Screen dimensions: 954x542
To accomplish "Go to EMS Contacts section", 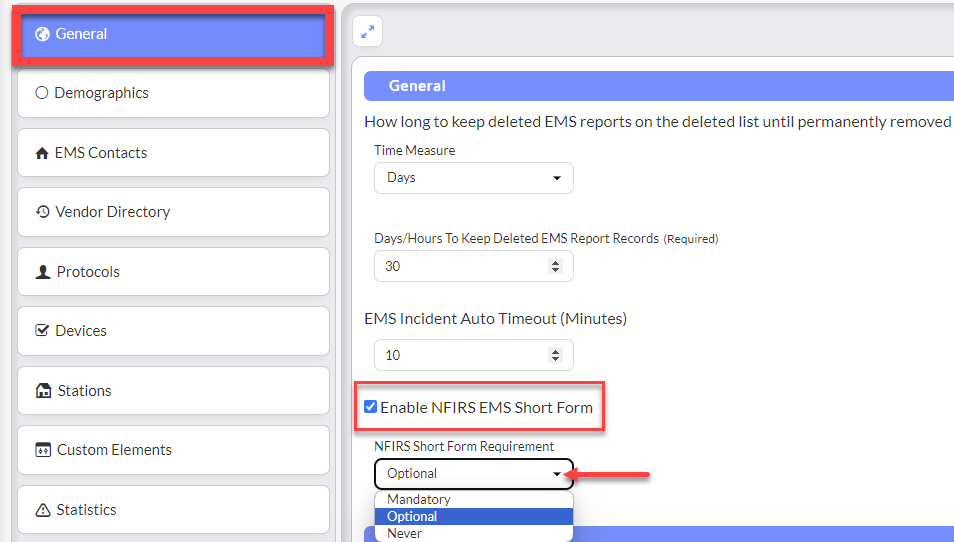I will [x=173, y=153].
